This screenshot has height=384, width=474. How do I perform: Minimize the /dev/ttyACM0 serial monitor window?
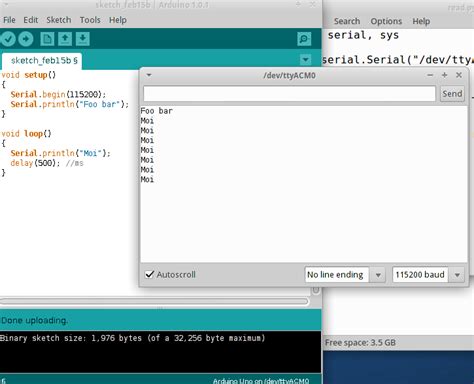point(430,75)
